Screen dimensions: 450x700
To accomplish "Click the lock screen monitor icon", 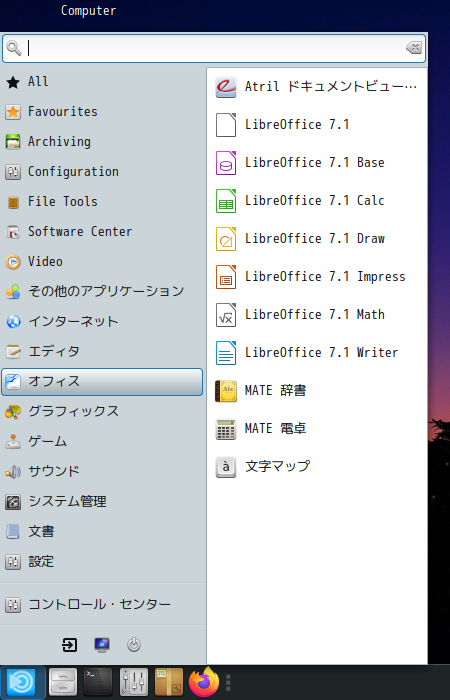I will point(102,645).
